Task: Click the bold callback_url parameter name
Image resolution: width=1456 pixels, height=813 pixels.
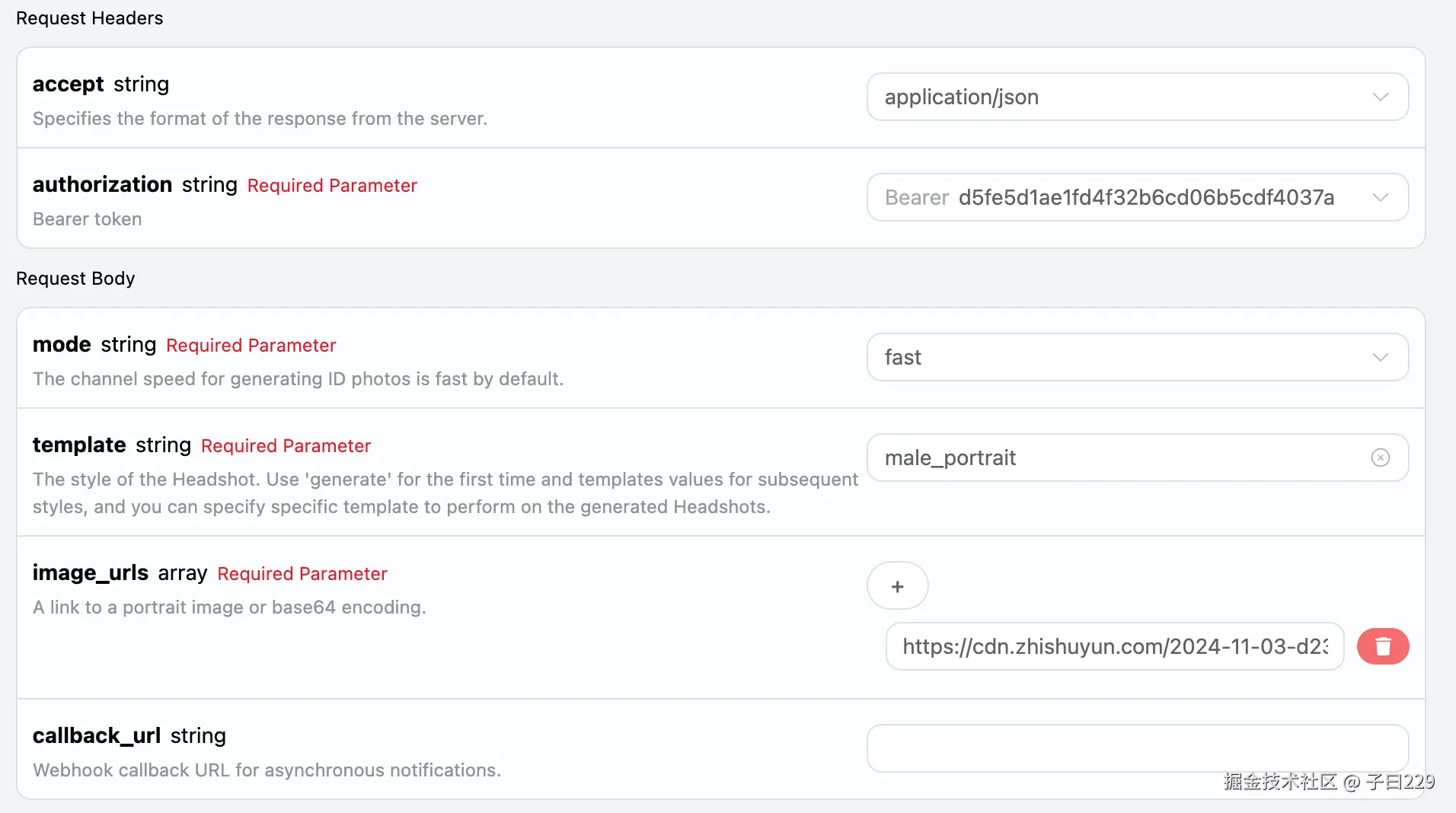Action: [x=96, y=735]
